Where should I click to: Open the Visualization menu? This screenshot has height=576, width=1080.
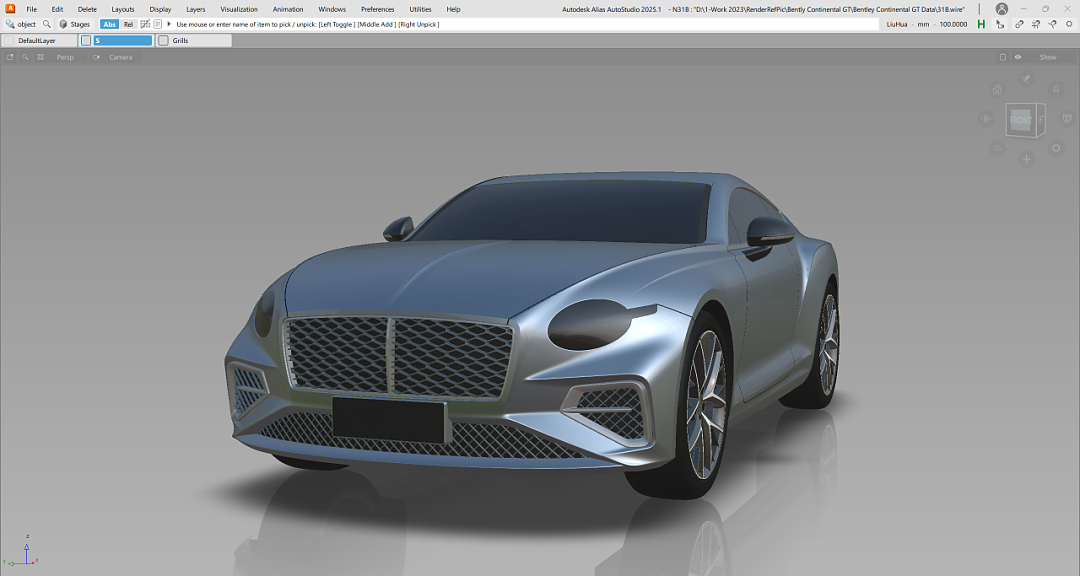click(x=239, y=9)
